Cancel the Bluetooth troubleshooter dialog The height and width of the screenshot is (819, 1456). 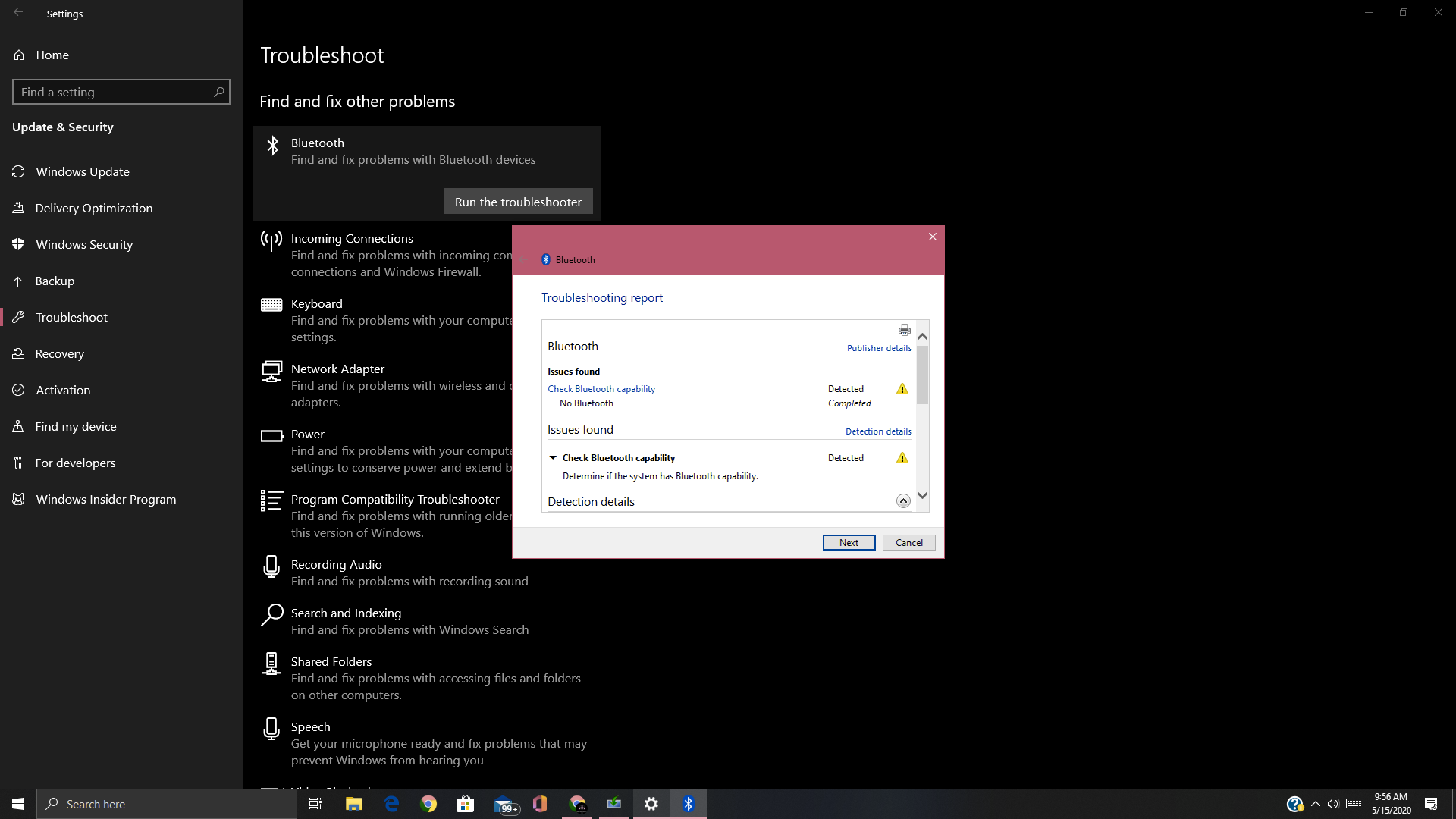point(908,543)
